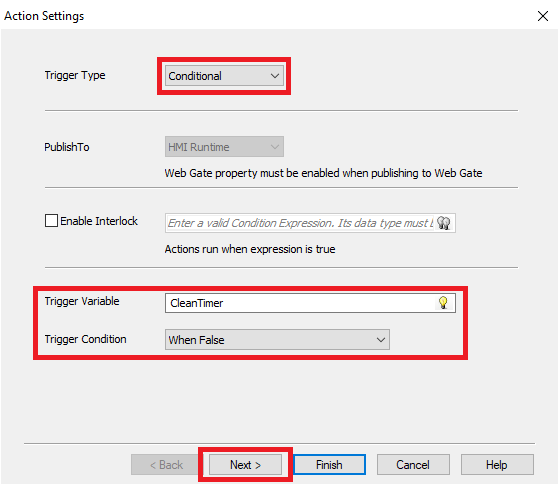Viewport: 558px width, 484px height.
Task: Click the Next button
Action: click(245, 464)
